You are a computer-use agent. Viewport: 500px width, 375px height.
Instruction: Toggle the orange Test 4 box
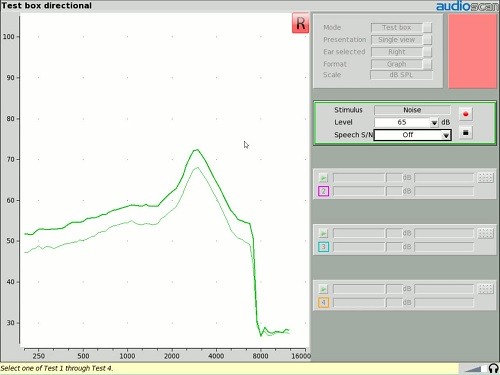[x=323, y=303]
